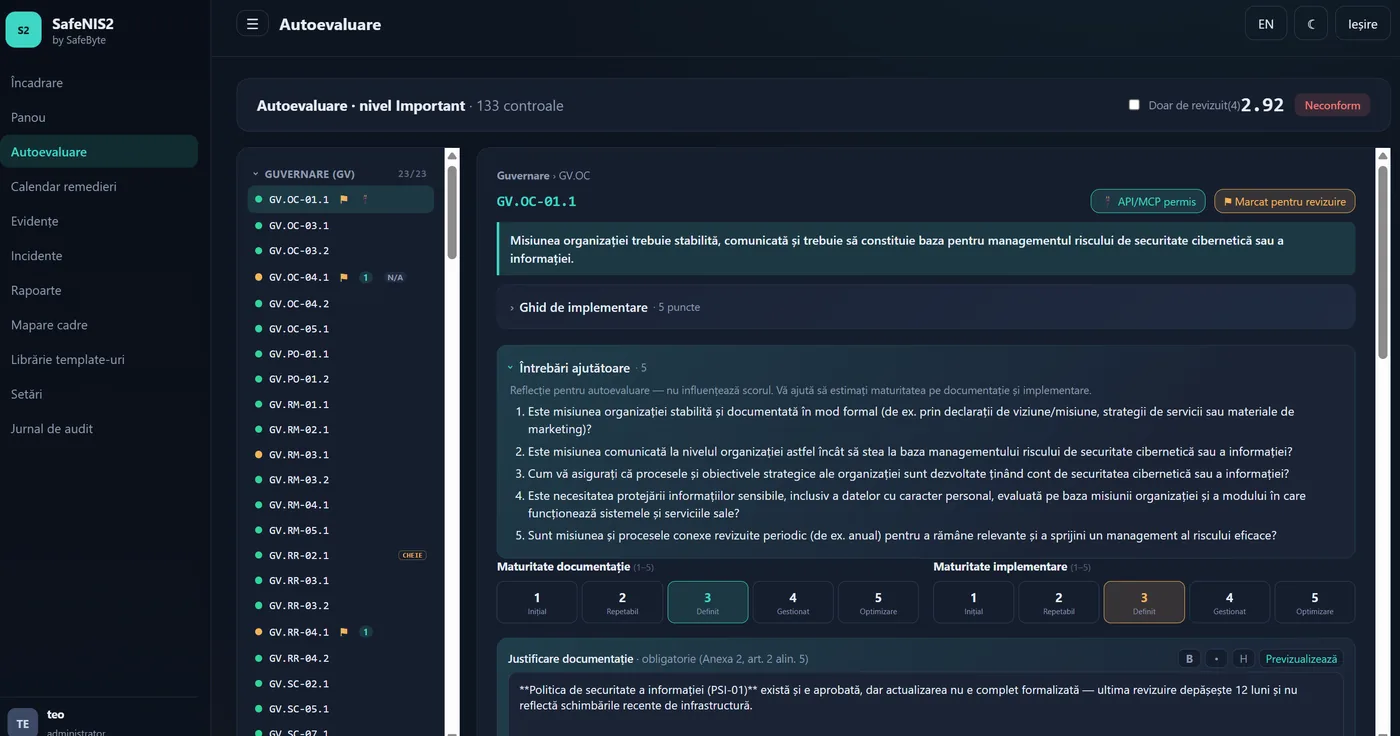Enable the 'Doar de revizuit' checkbox

1134,105
